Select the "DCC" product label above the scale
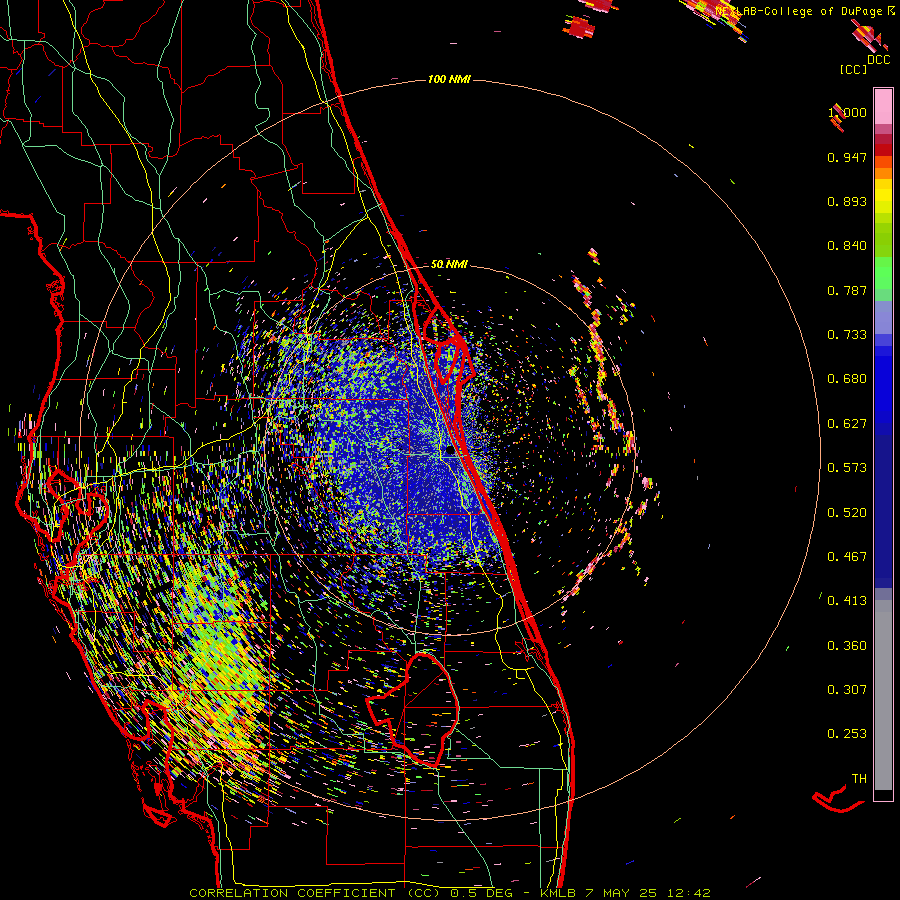The width and height of the screenshot is (900, 900). pyautogui.click(x=878, y=60)
